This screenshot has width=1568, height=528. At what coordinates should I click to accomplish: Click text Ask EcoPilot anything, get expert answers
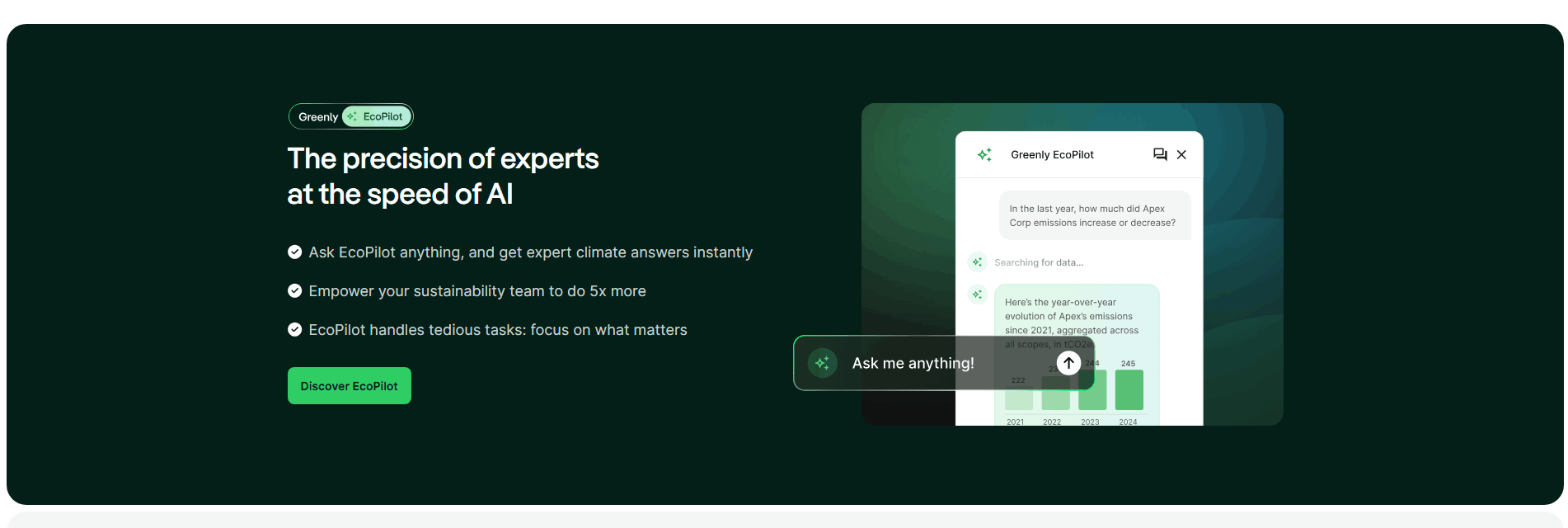(530, 252)
